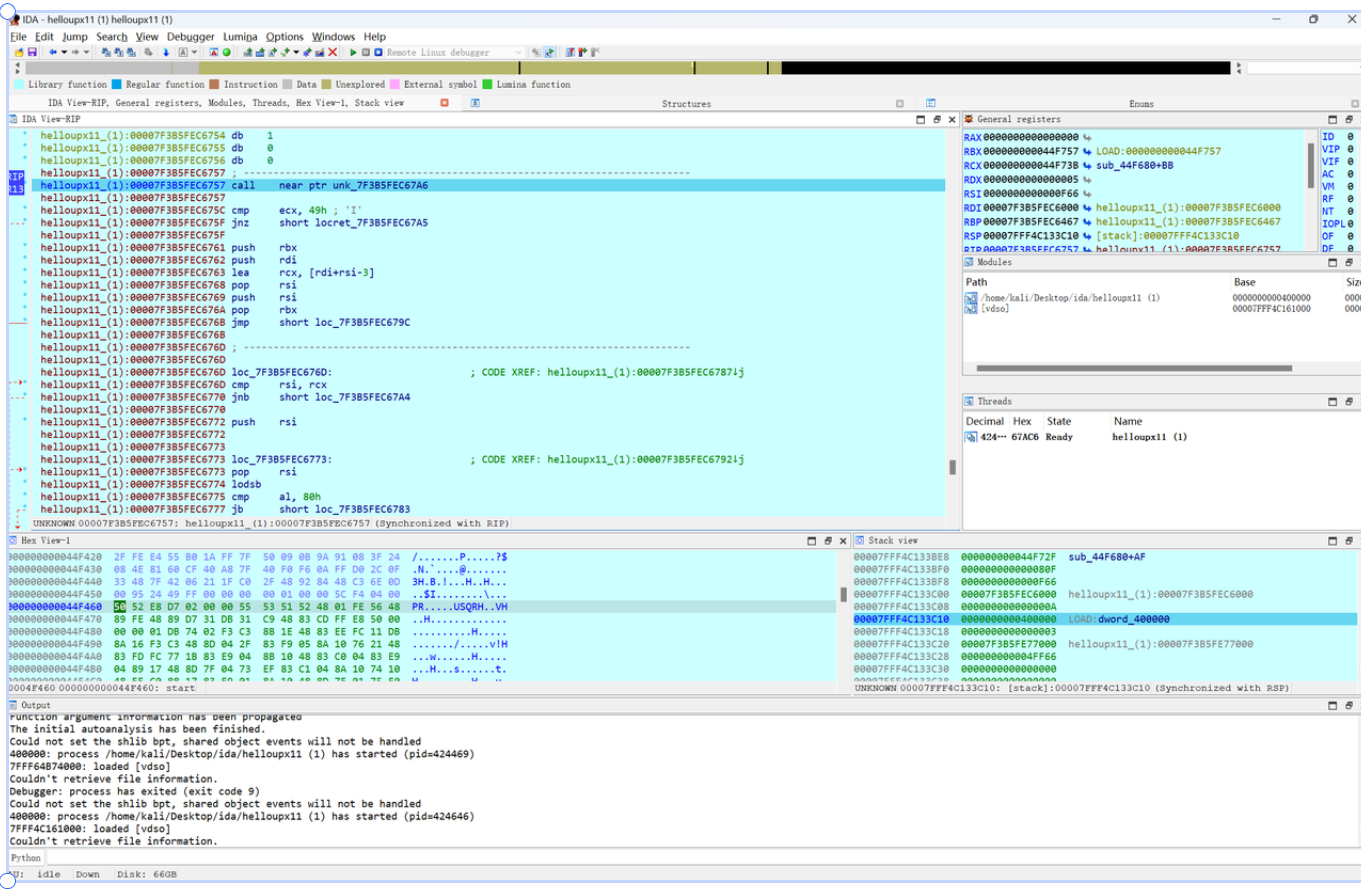Click the Threads panel title icon
The width and height of the screenshot is (1361, 893).
pyautogui.click(x=970, y=401)
